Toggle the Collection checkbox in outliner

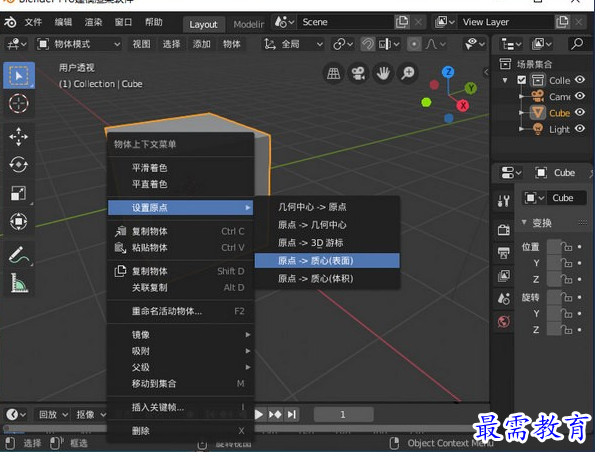[x=522, y=80]
